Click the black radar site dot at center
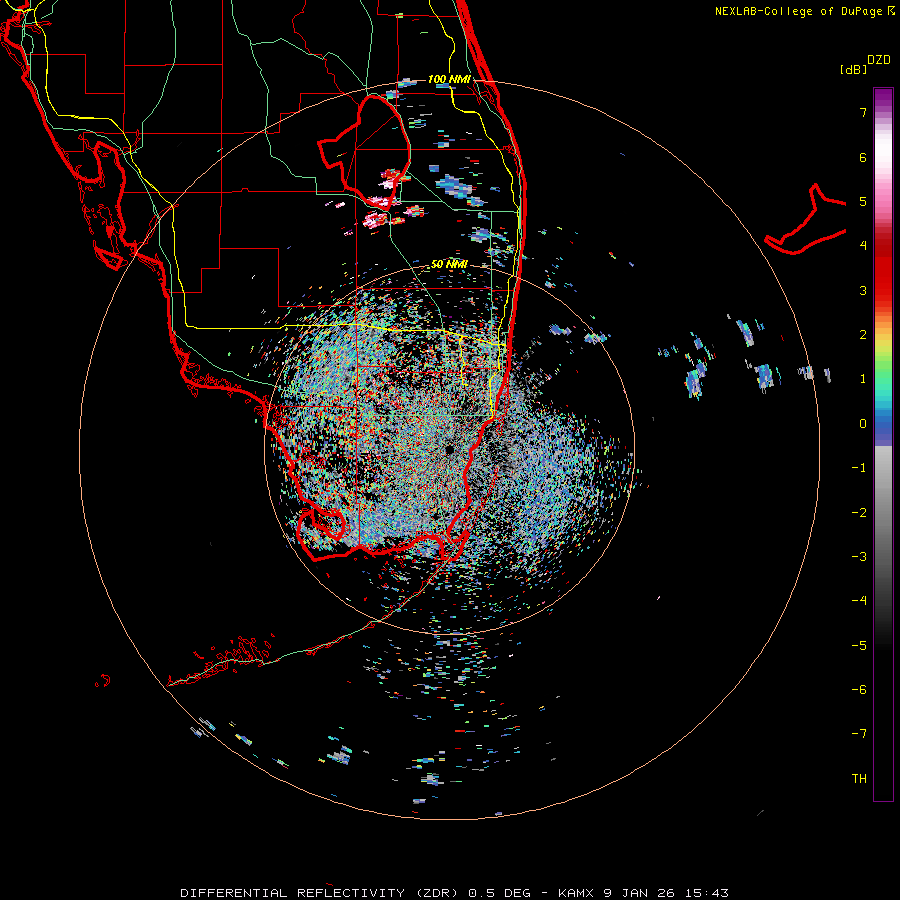Image resolution: width=900 pixels, height=900 pixels. (x=449, y=449)
